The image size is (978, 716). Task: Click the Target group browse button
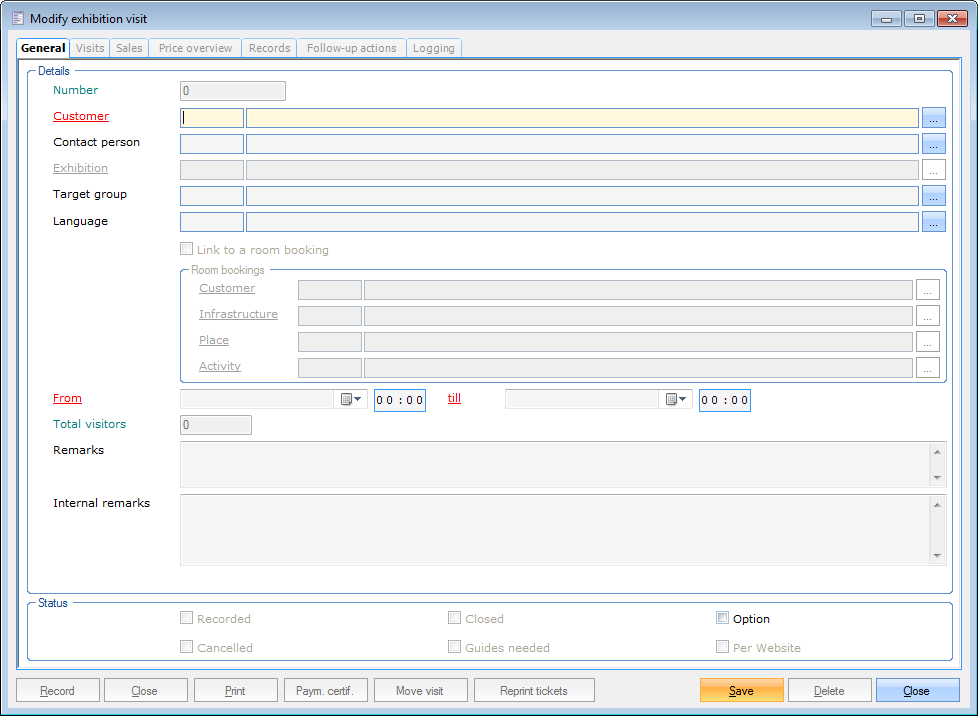(933, 196)
